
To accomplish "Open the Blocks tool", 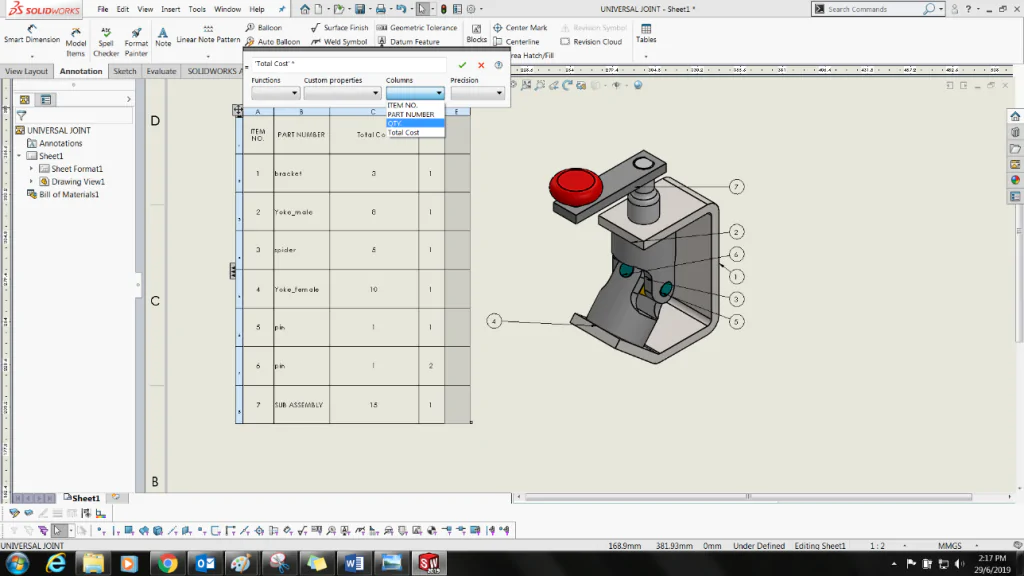I will click(477, 34).
